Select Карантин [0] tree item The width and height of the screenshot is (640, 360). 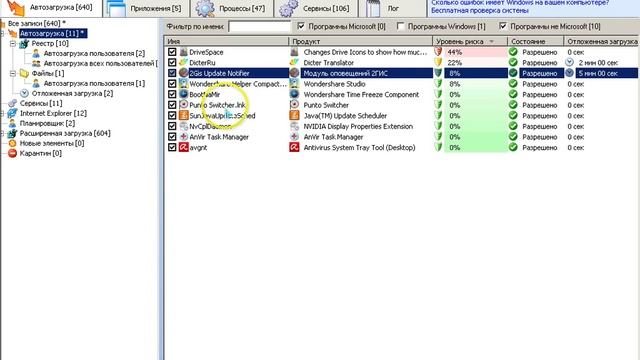click(40, 153)
